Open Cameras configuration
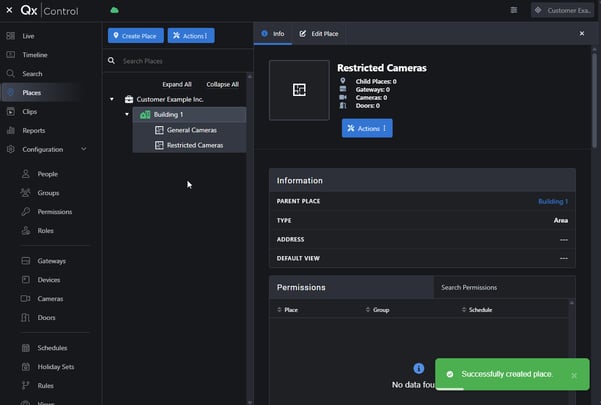601x405 pixels. 50,298
